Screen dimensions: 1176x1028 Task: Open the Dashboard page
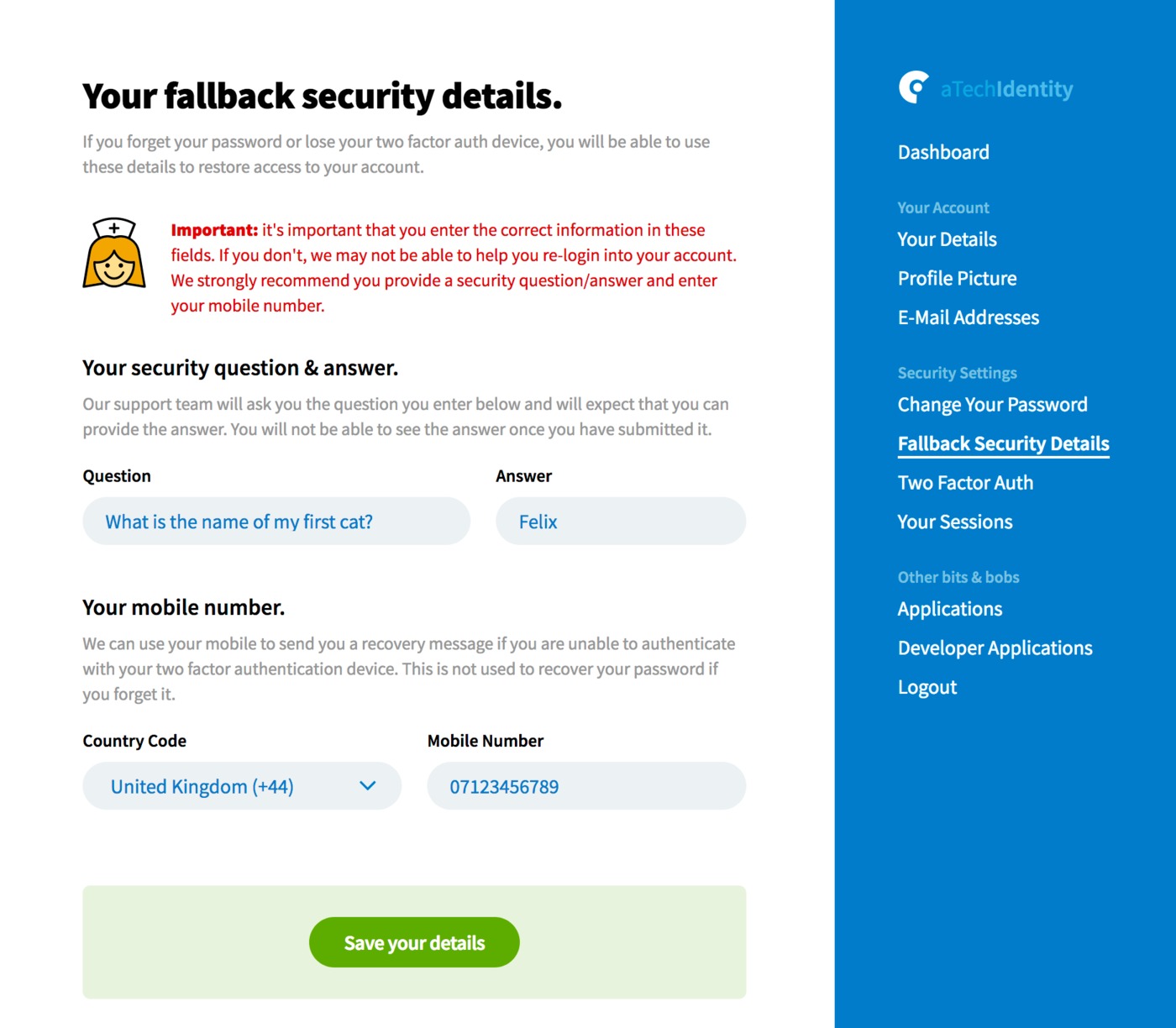(x=943, y=152)
